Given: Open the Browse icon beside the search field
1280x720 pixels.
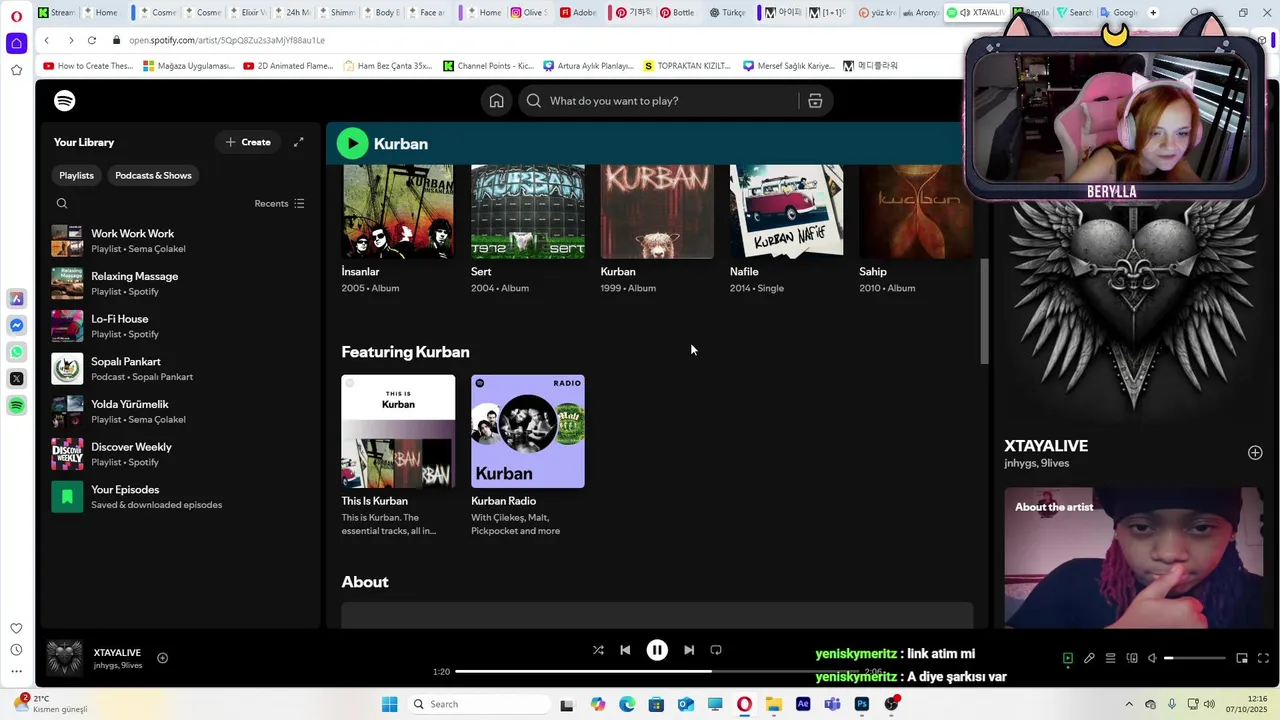Looking at the screenshot, I should pyautogui.click(x=815, y=101).
